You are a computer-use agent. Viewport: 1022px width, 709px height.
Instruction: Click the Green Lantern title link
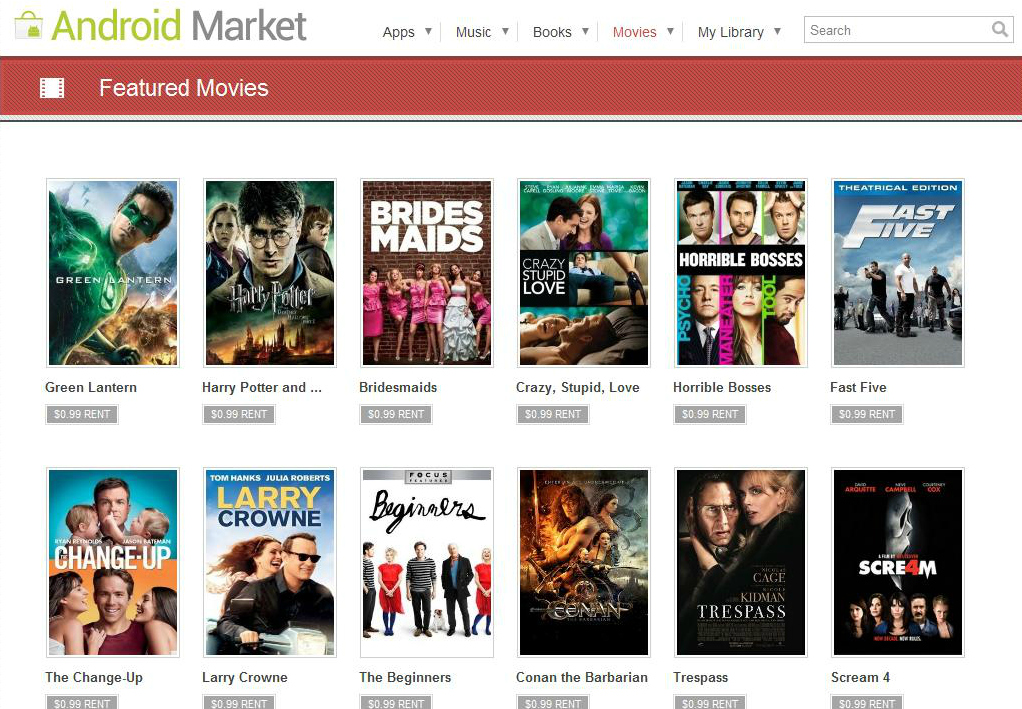[91, 387]
